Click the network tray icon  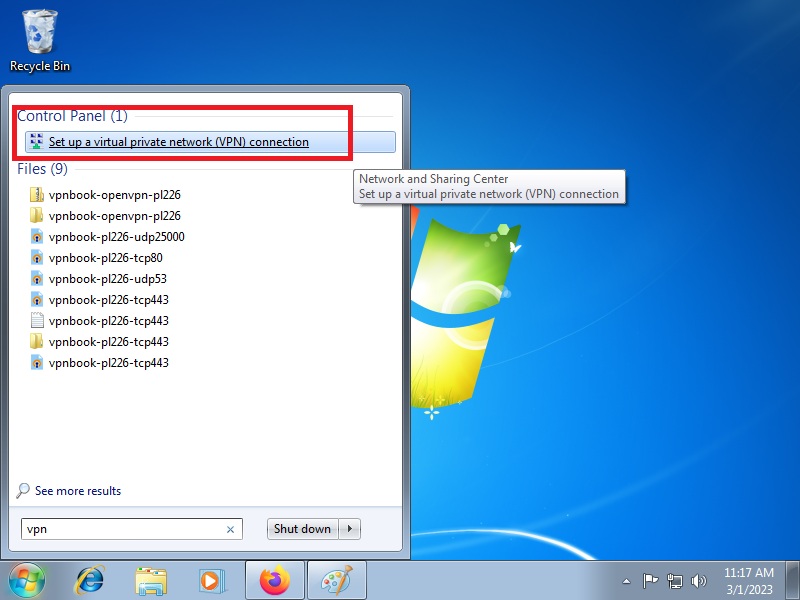[675, 580]
